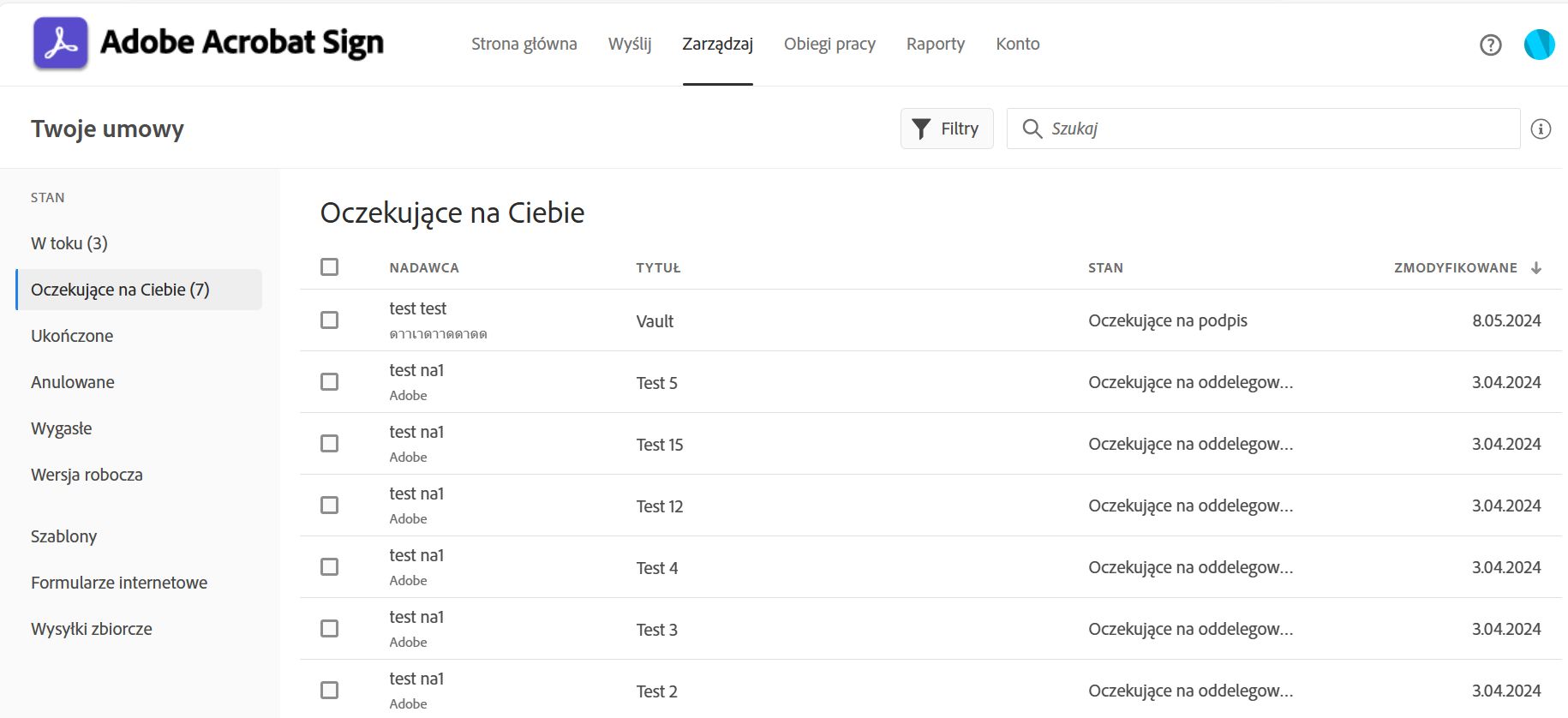Switch to Obiegi pracy tab
The image size is (1568, 718).
point(829,44)
